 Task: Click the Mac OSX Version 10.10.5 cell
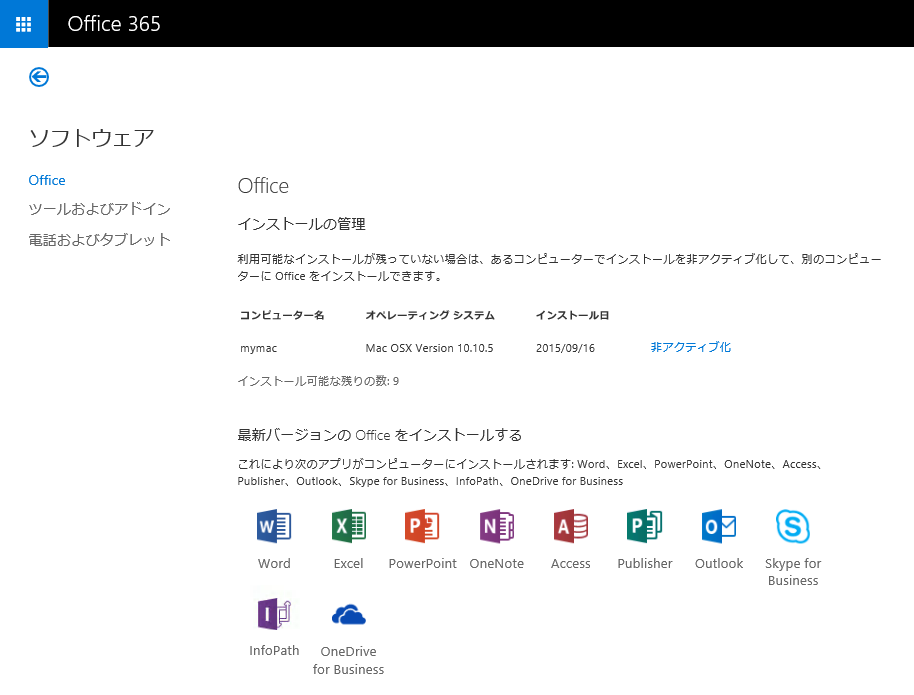point(430,348)
